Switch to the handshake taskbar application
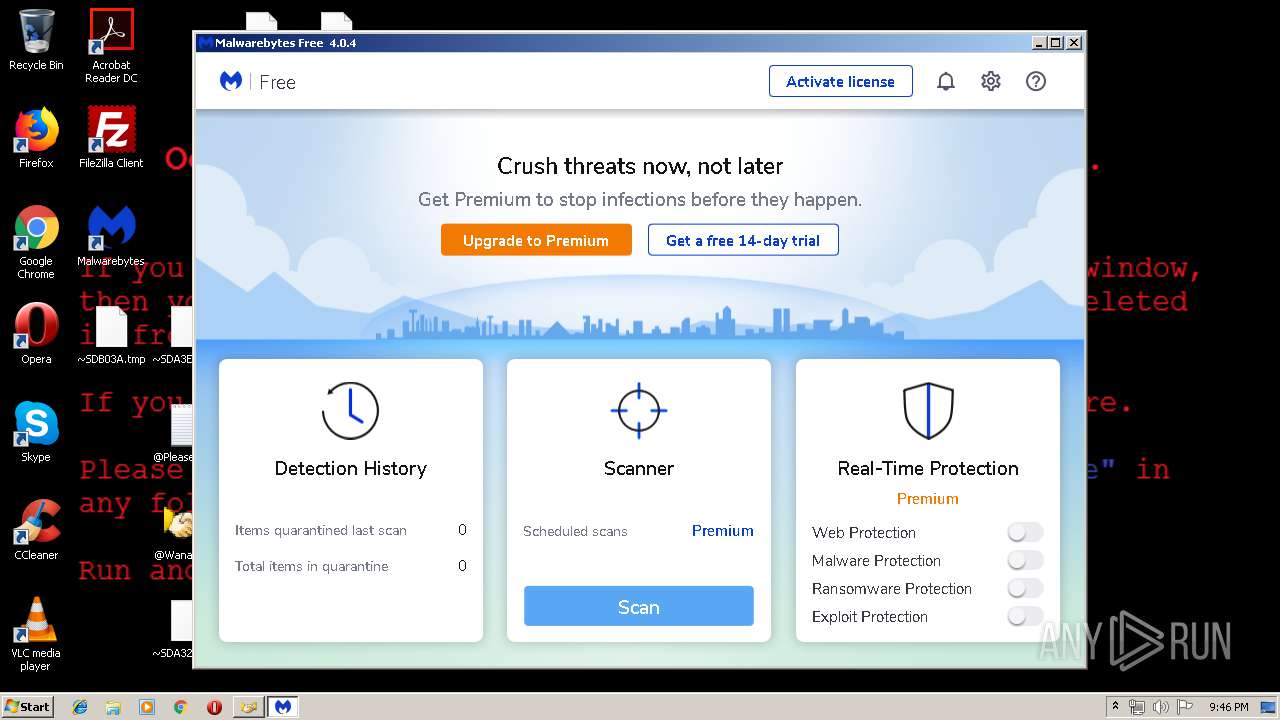1280x720 pixels. point(248,707)
